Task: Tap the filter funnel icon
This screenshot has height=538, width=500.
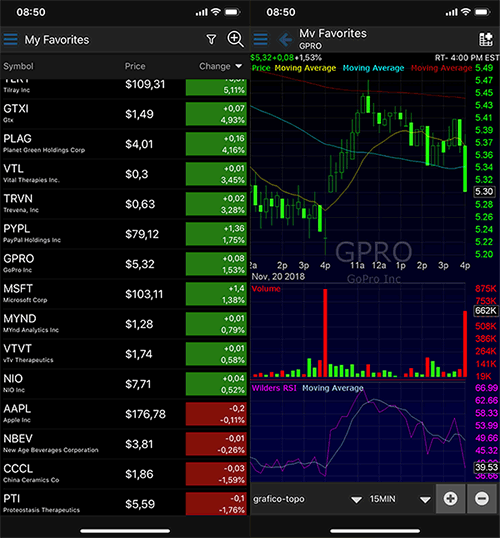Action: tap(211, 39)
